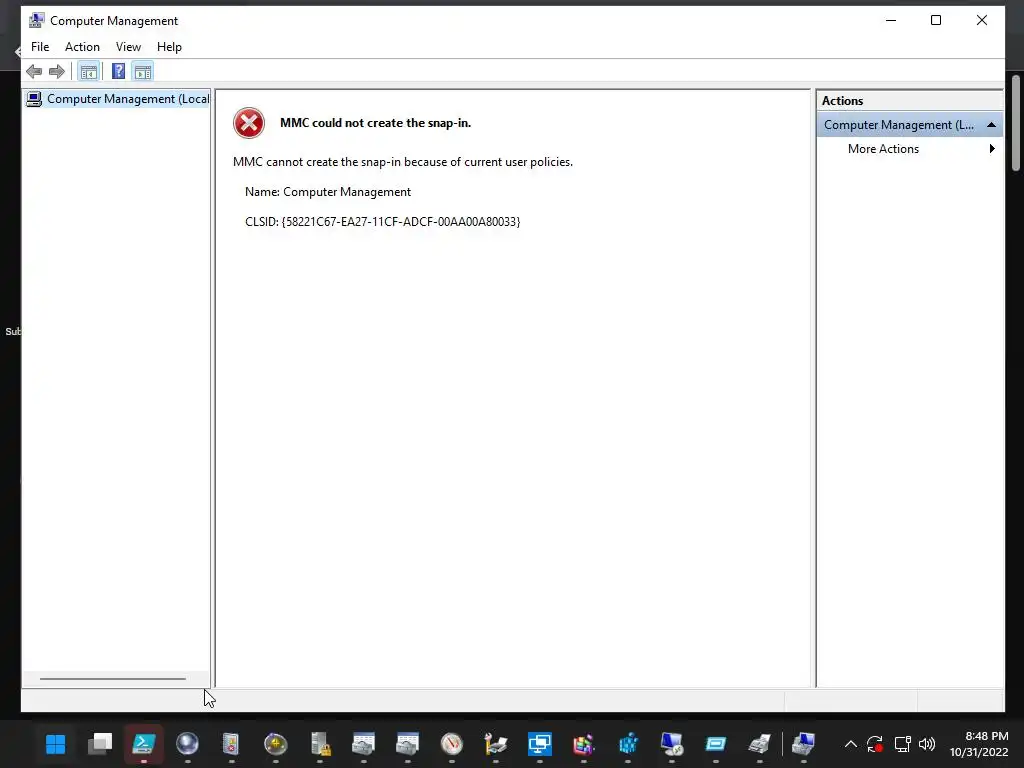
Task: Click the gold disc taskbar icon
Action: coord(276,744)
